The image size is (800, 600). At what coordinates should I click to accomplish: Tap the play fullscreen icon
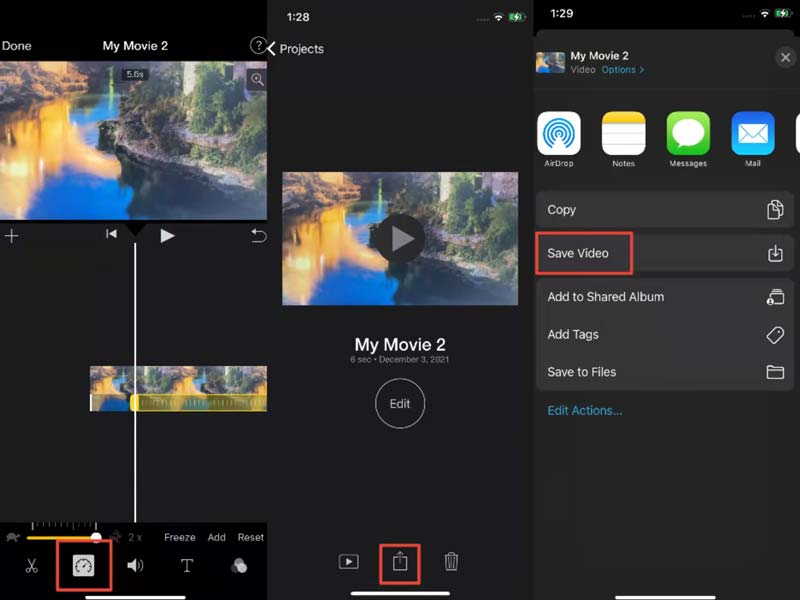(x=348, y=562)
